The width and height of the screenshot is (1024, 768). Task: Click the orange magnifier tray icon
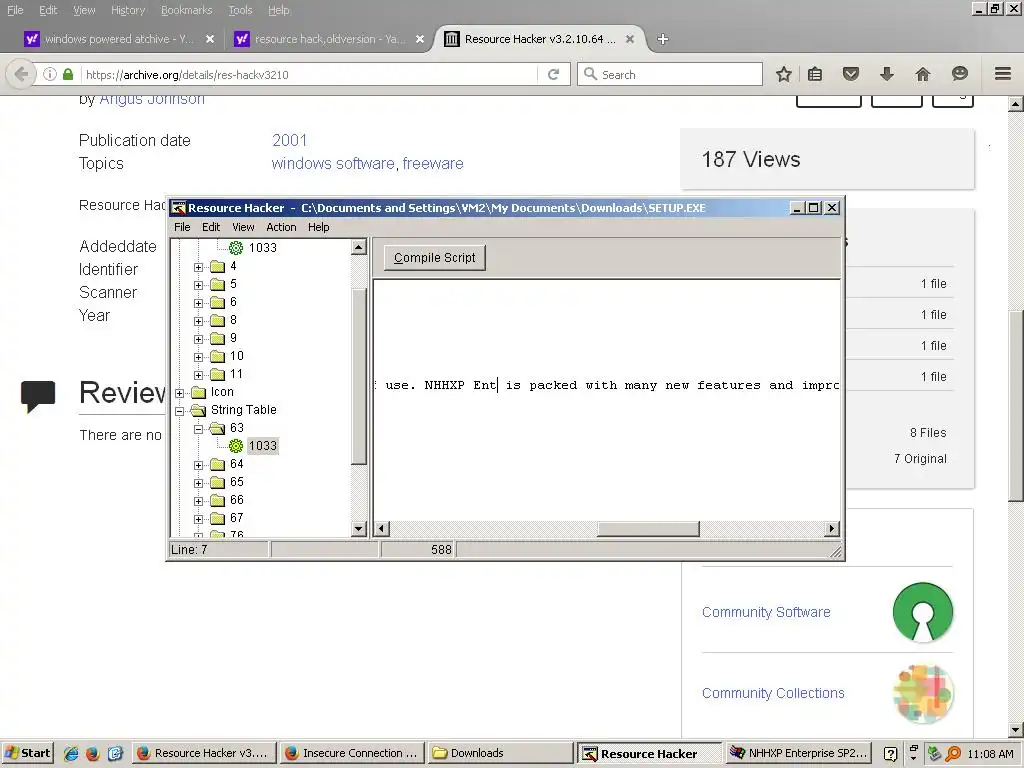(953, 754)
